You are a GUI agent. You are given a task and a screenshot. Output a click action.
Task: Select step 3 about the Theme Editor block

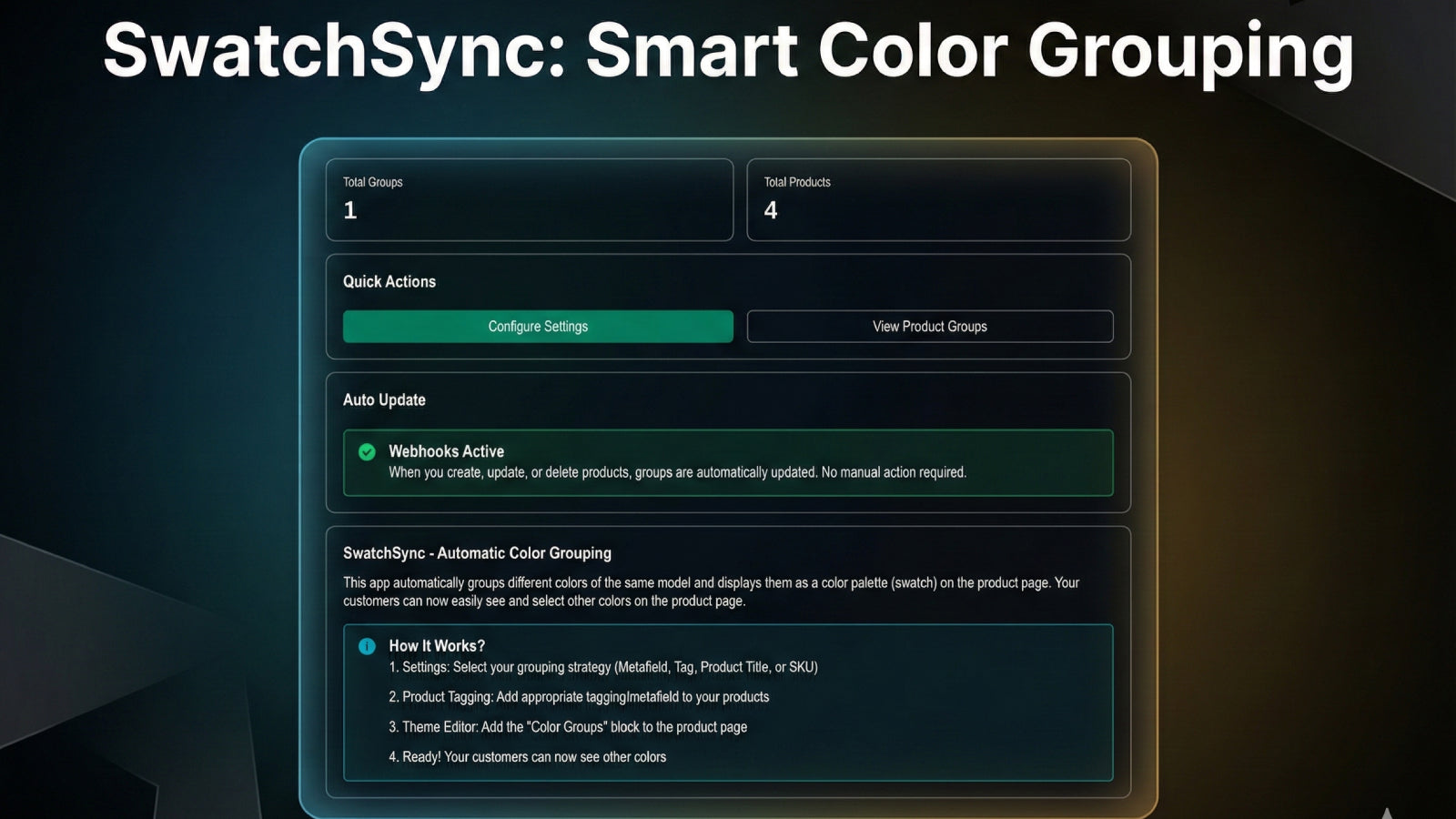[x=568, y=727]
